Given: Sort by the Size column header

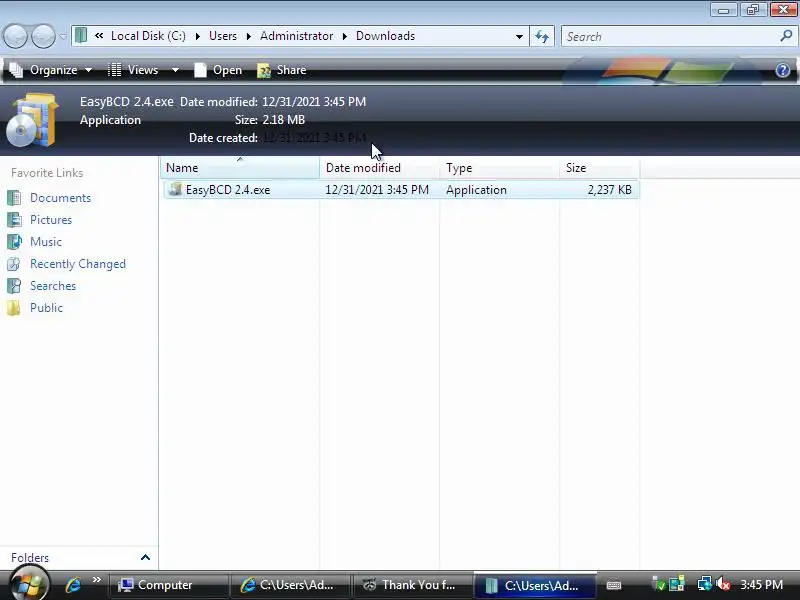Looking at the screenshot, I should tap(599, 168).
